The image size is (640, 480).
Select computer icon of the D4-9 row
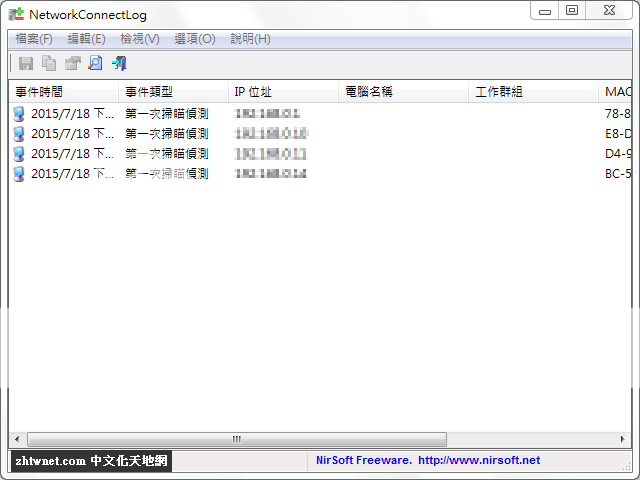pos(19,154)
